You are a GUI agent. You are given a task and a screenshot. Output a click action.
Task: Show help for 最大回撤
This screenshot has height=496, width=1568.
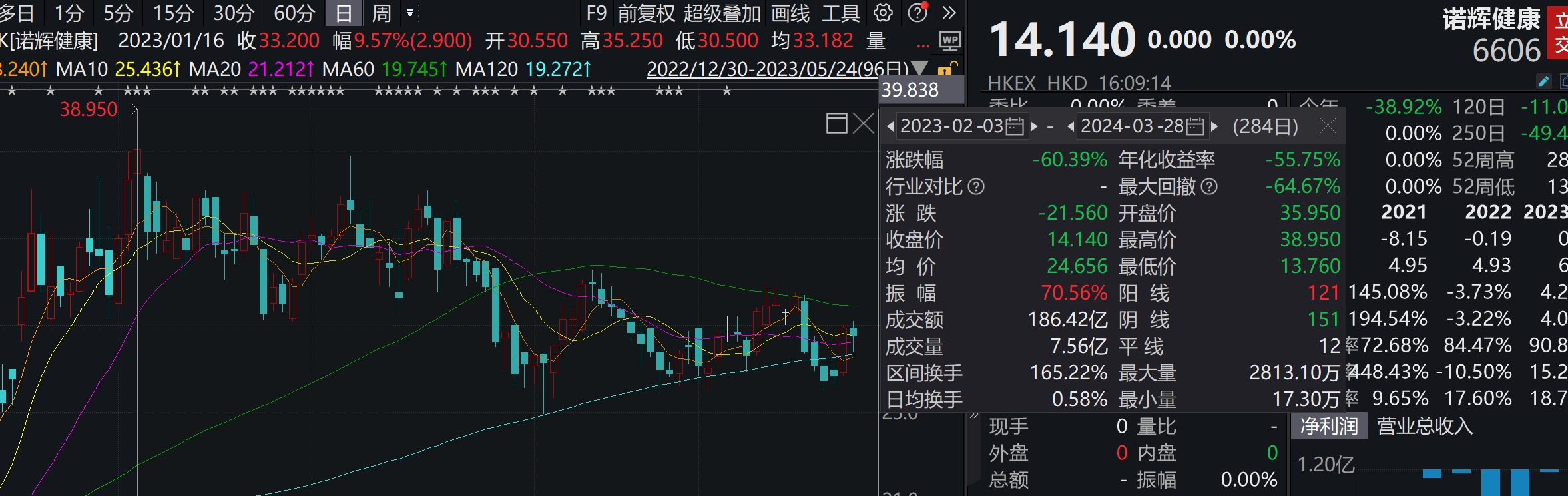pos(1209,187)
